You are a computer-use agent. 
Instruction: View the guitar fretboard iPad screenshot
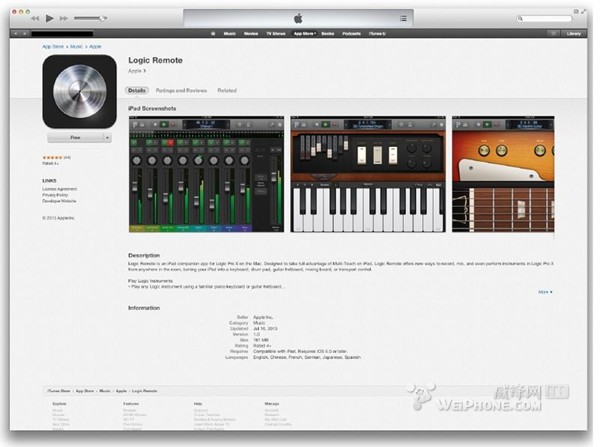click(503, 174)
